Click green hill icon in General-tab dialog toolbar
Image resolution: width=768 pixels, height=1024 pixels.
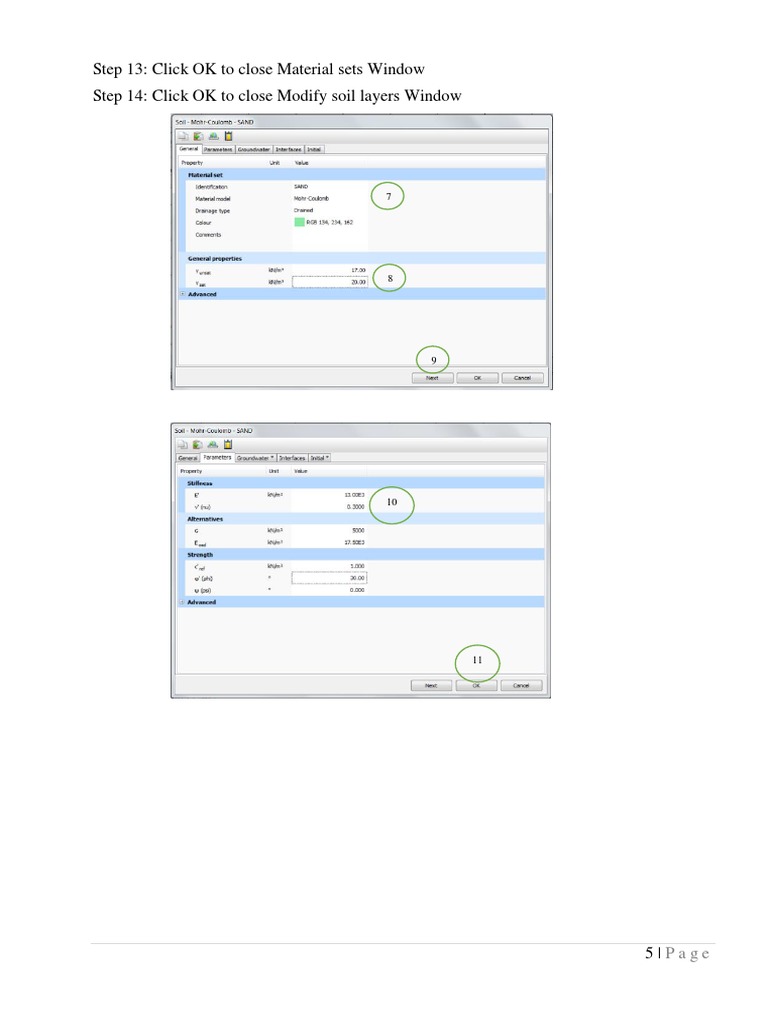pos(214,136)
